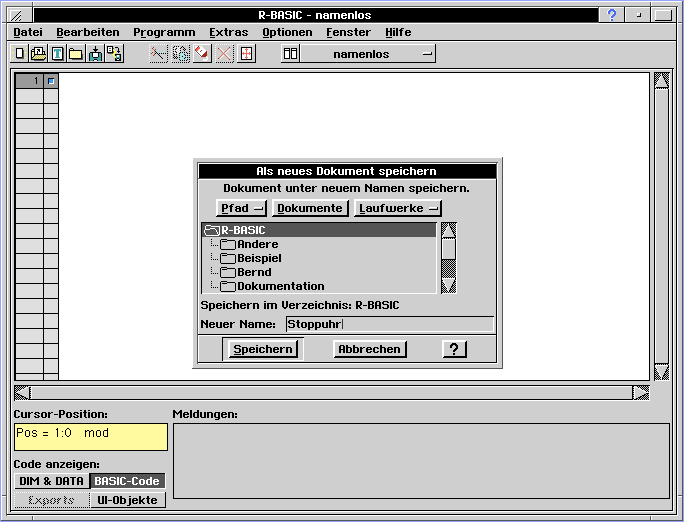Click the red crosshair arrows icon
This screenshot has height=522, width=684.
[x=246, y=54]
